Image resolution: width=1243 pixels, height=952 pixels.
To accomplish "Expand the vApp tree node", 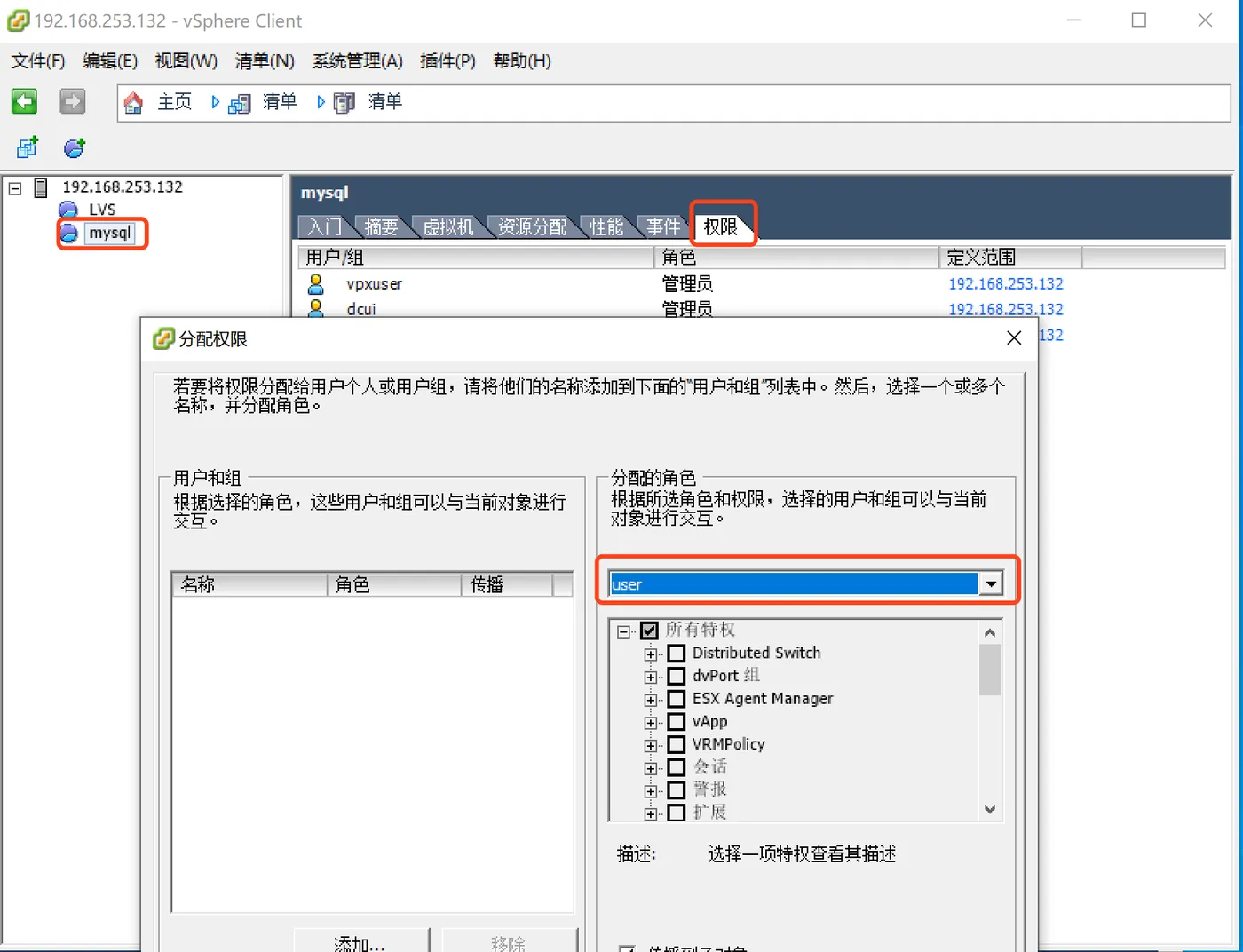I will coord(651,723).
